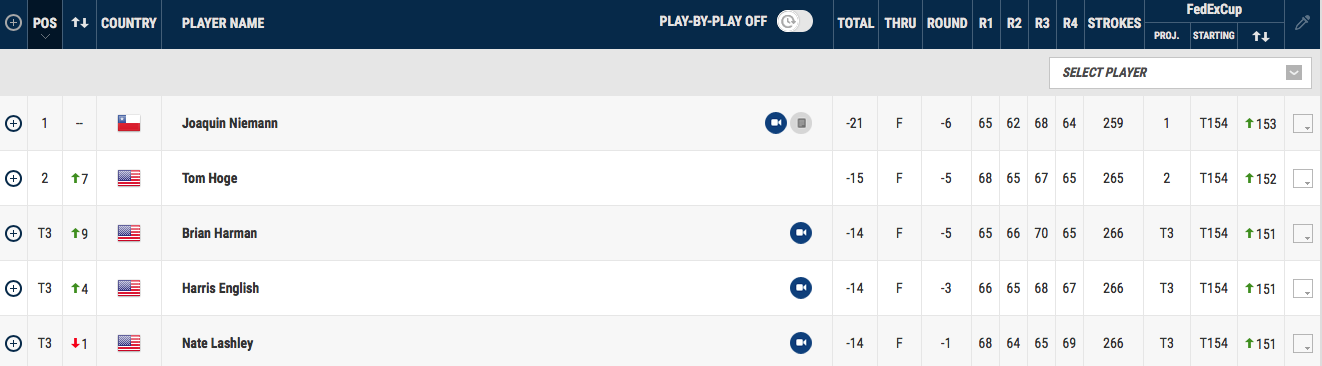This screenshot has height=366, width=1322.
Task: Sort by the TOTAL column header
Action: click(x=855, y=23)
